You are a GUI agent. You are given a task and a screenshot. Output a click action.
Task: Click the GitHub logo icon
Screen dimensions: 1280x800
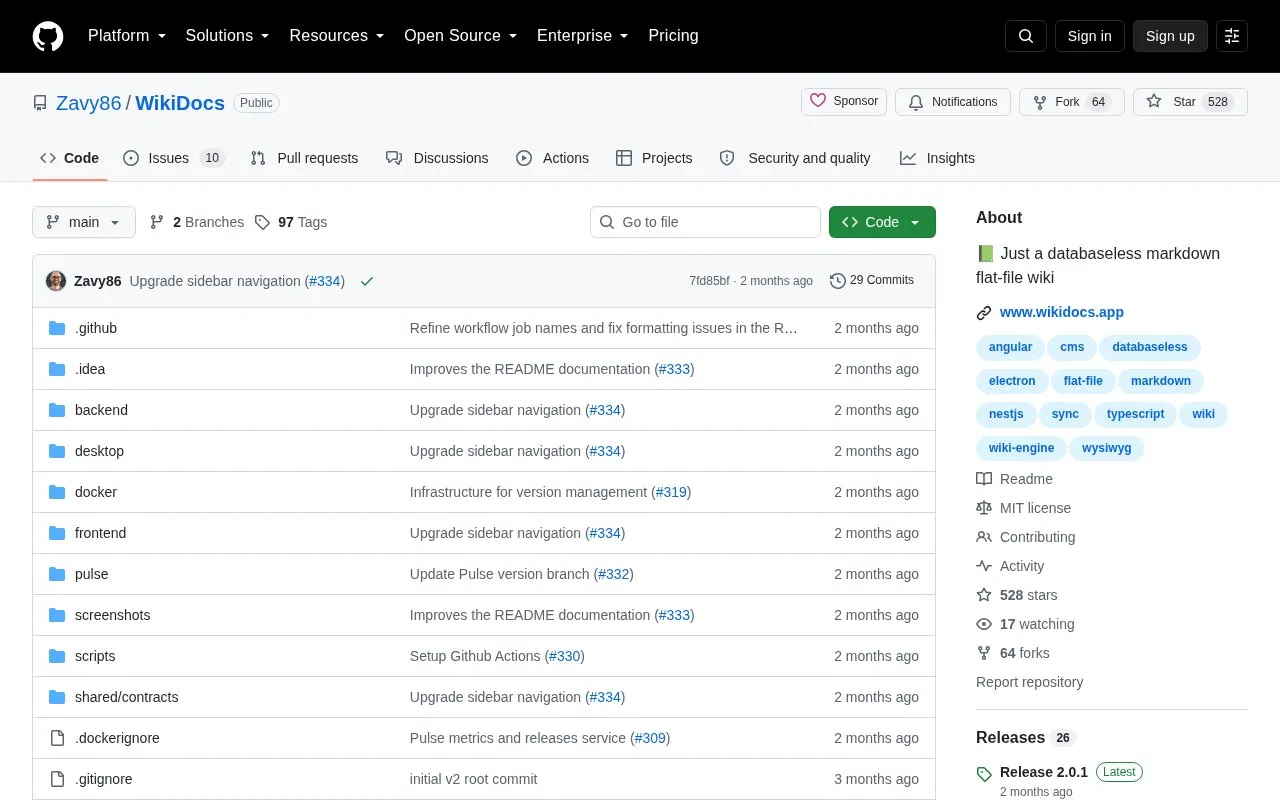(x=48, y=36)
